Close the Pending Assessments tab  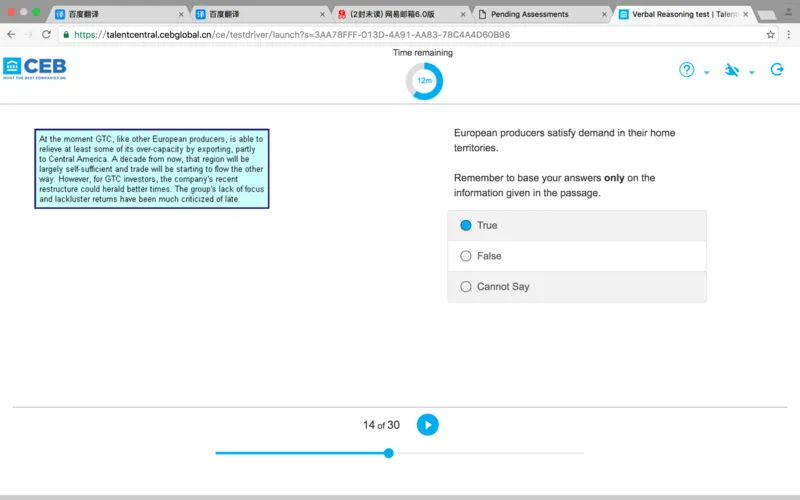click(603, 14)
